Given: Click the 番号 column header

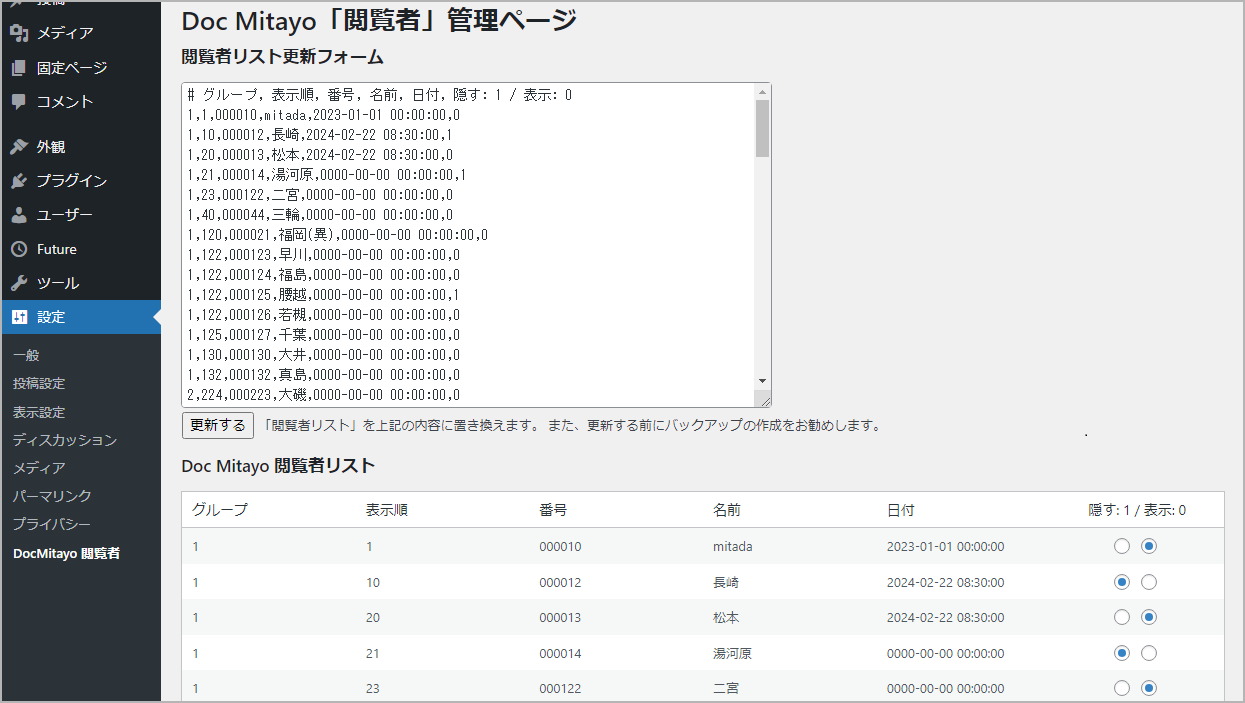Looking at the screenshot, I should [553, 510].
